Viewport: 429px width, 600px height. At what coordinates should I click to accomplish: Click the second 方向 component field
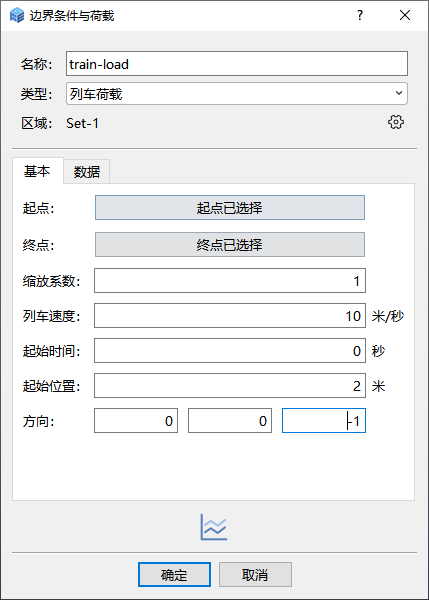tap(230, 421)
